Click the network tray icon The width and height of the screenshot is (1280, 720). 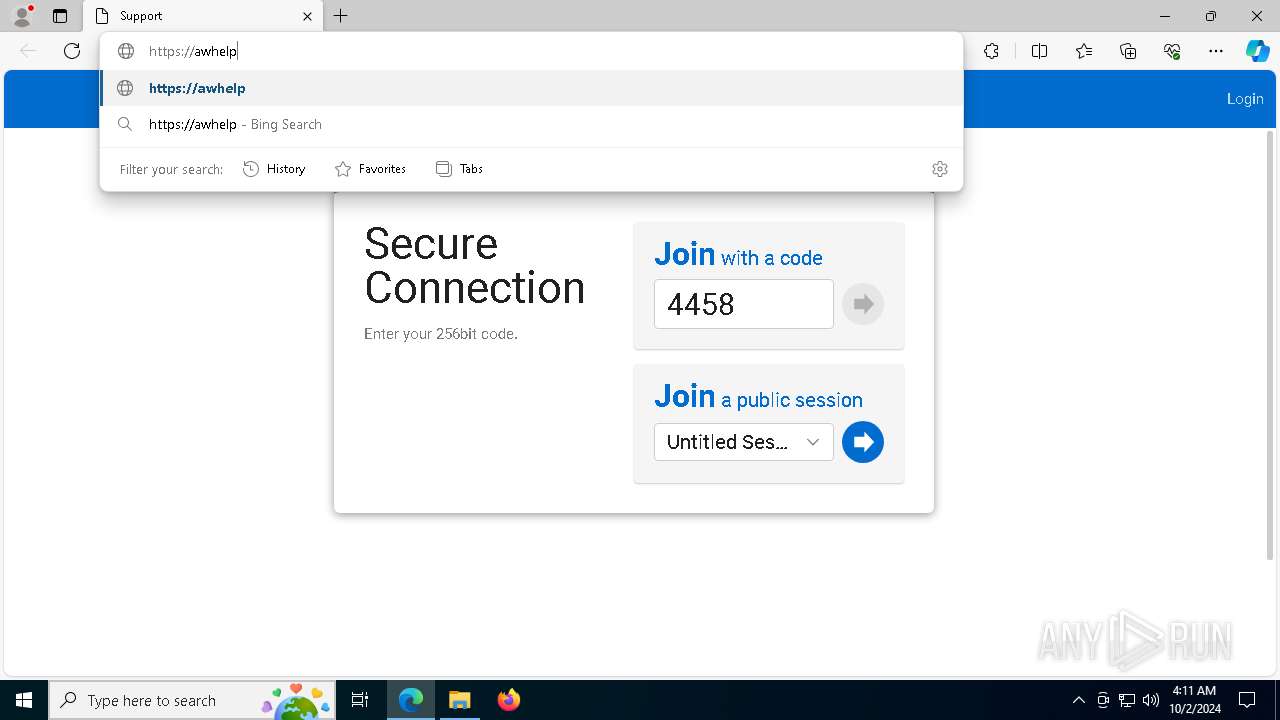pos(1127,700)
